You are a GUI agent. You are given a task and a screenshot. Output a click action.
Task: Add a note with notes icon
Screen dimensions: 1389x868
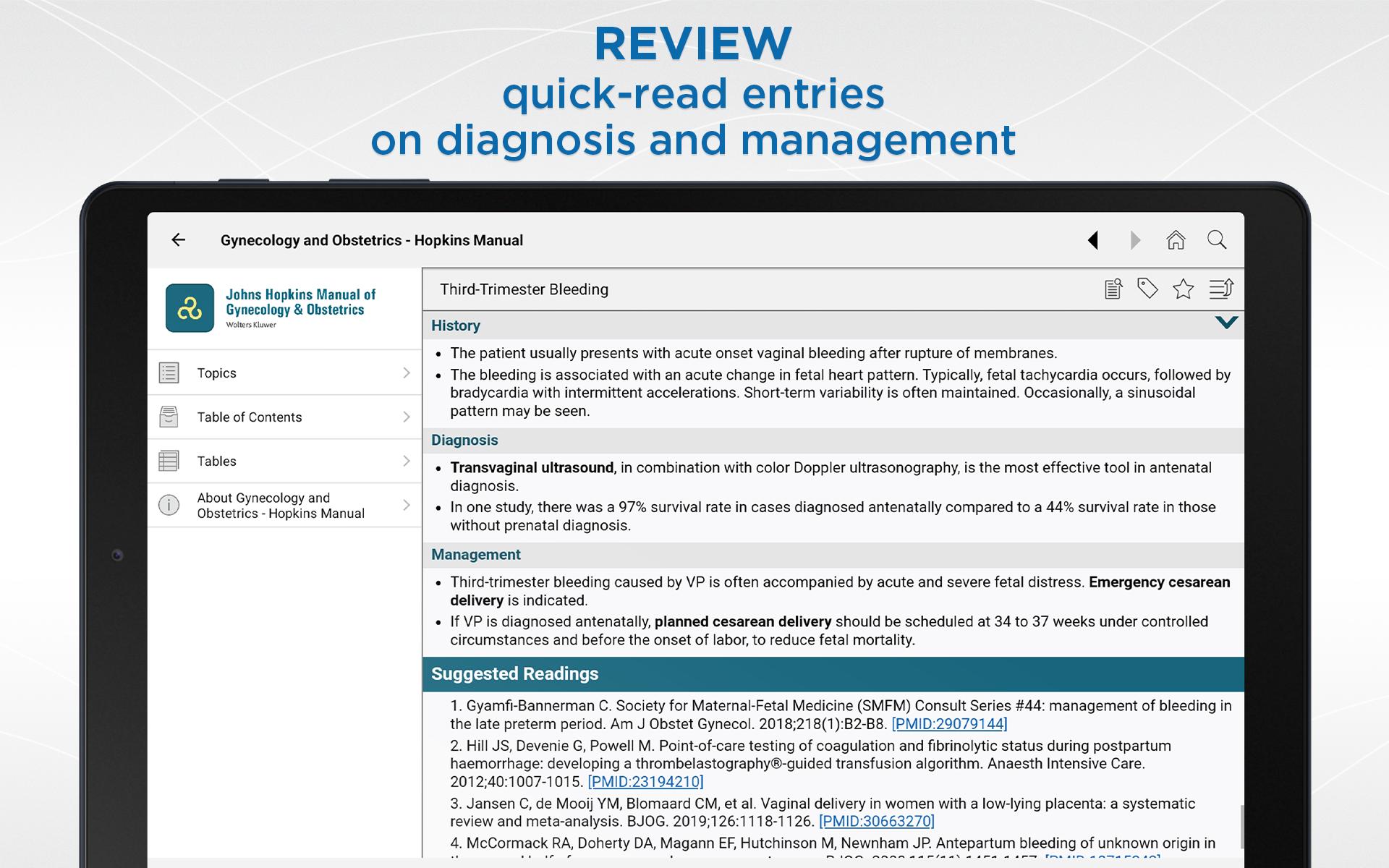pos(1113,289)
